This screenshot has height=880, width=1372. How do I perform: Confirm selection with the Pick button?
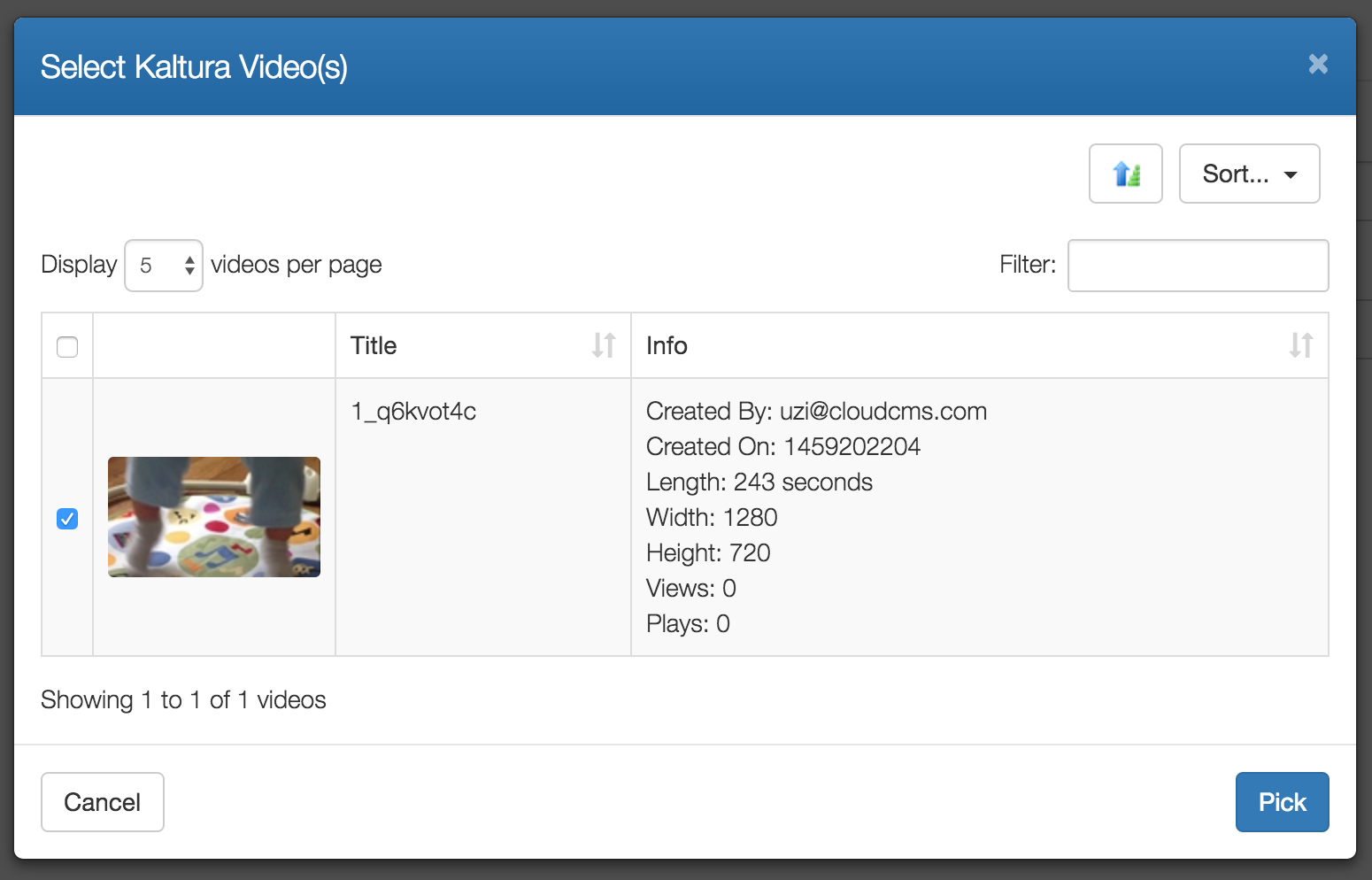tap(1281, 802)
